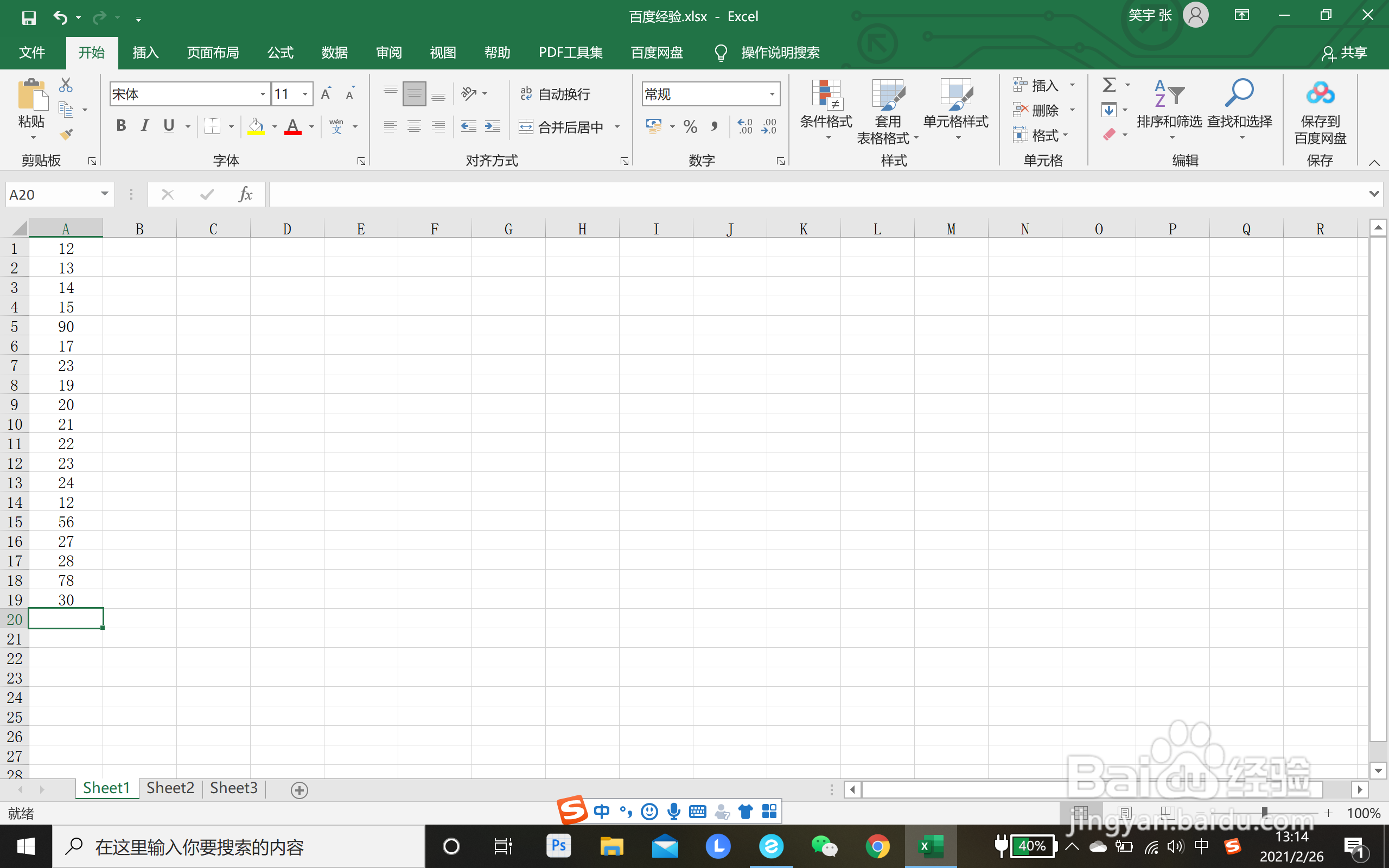
Task: Switch to the 公式 ribbon tab
Action: coord(280,53)
